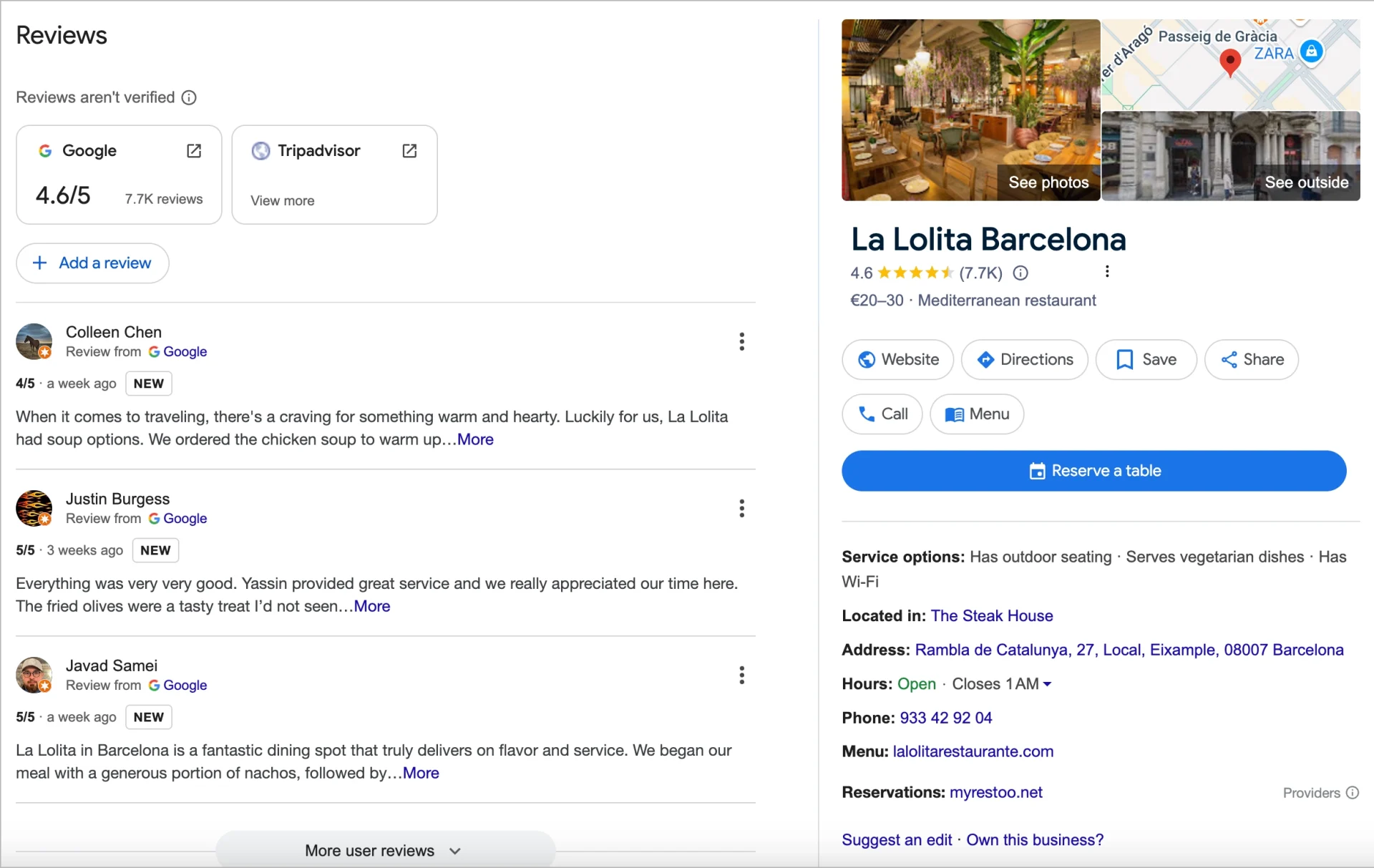Screen dimensions: 1374x868
Task: Click the Call phone icon
Action: (867, 414)
